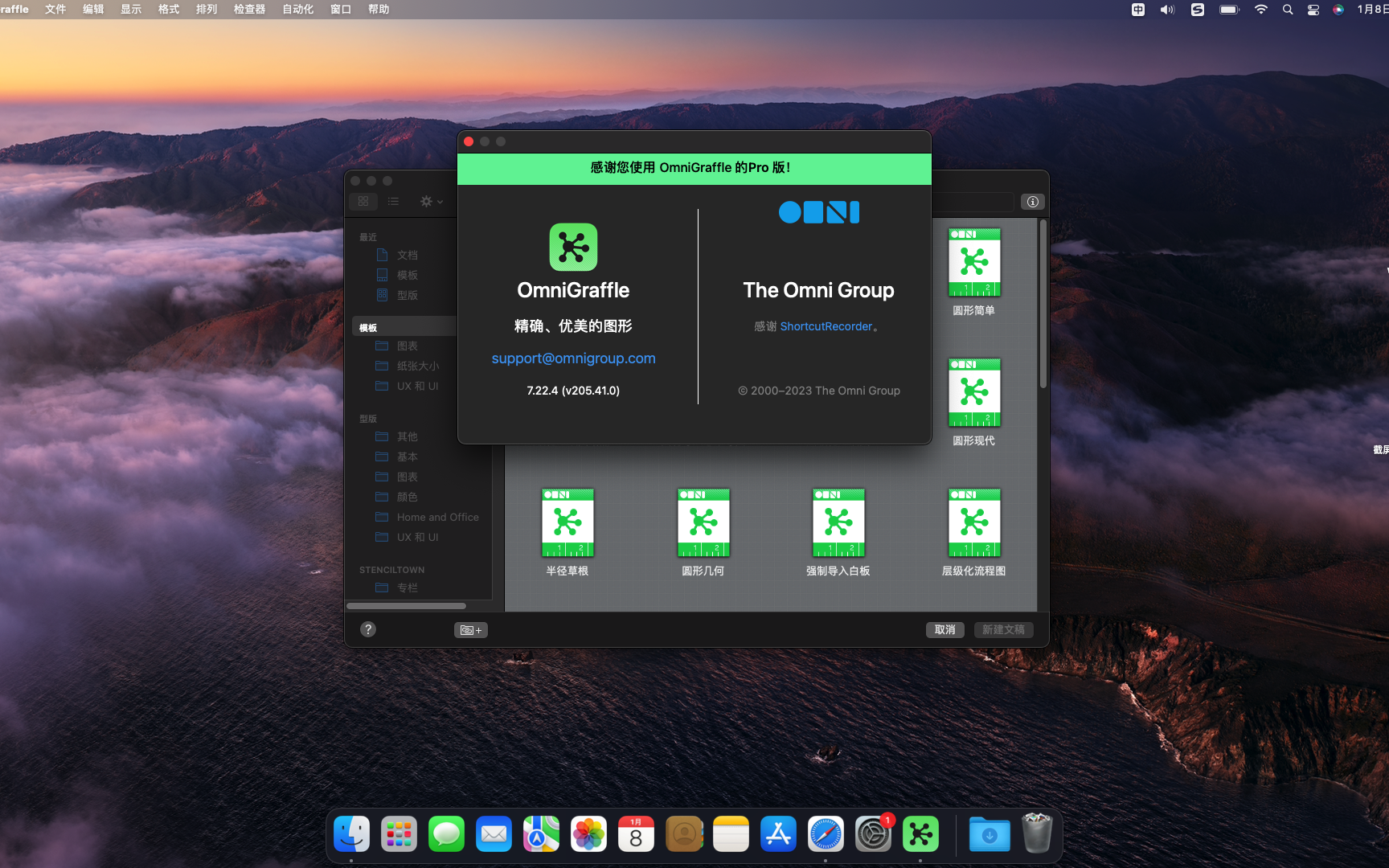Select the Home and Office folder

(437, 517)
